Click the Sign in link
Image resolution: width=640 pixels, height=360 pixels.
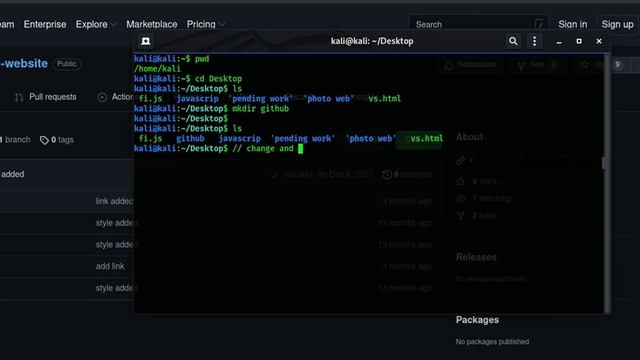coord(573,24)
